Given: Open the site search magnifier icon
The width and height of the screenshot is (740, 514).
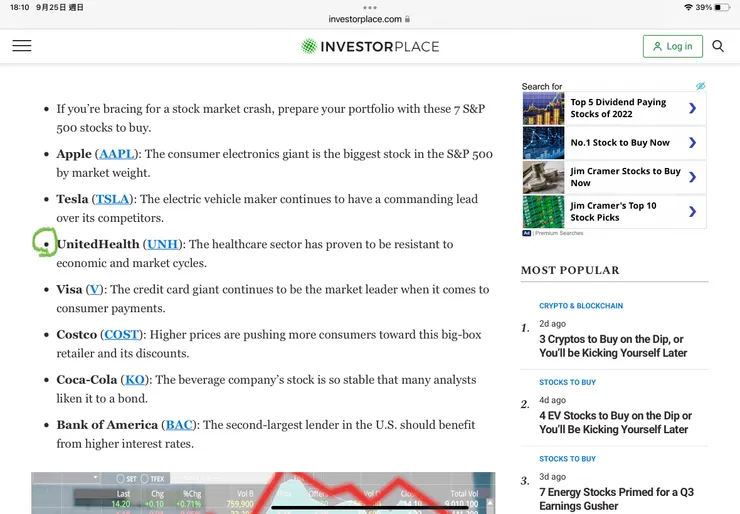Looking at the screenshot, I should [718, 46].
